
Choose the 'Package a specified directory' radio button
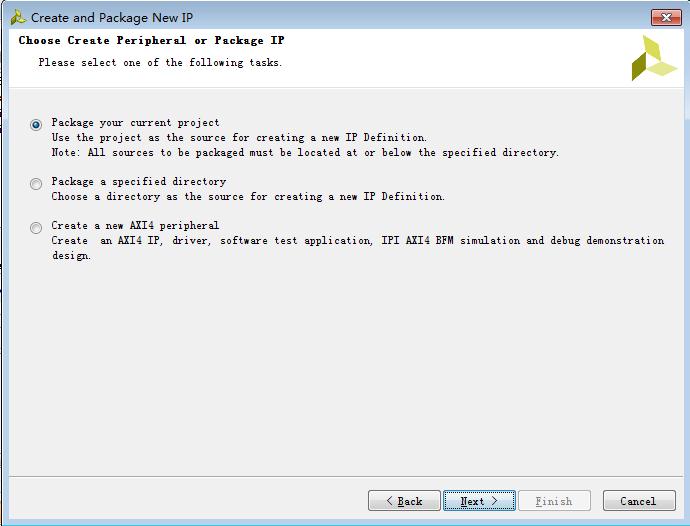pyautogui.click(x=37, y=183)
